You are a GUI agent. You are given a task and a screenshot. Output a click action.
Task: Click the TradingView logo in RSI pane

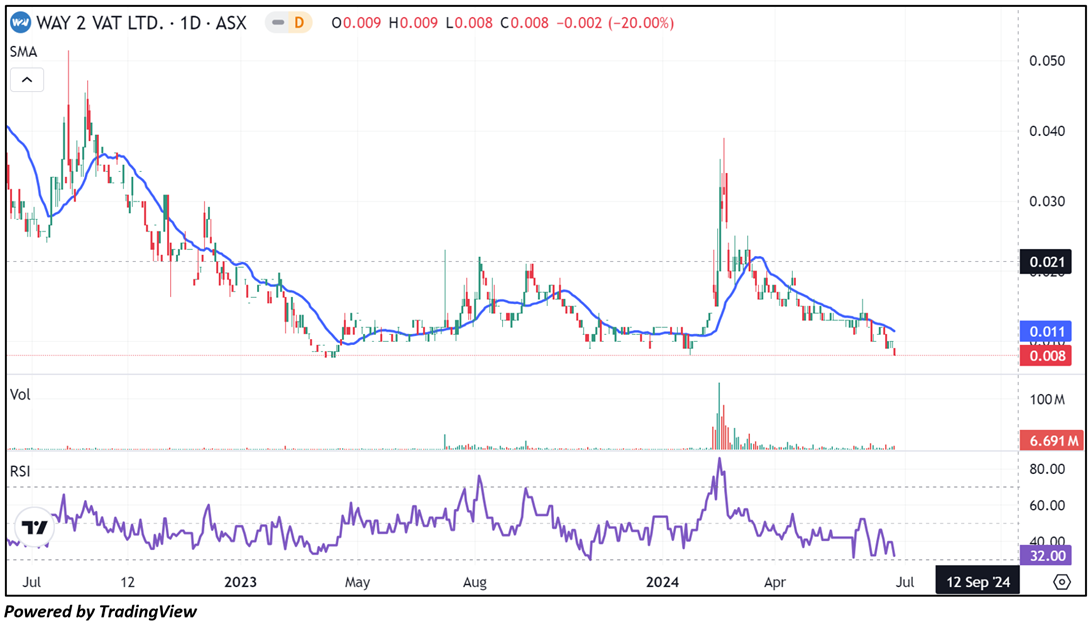coord(35,527)
